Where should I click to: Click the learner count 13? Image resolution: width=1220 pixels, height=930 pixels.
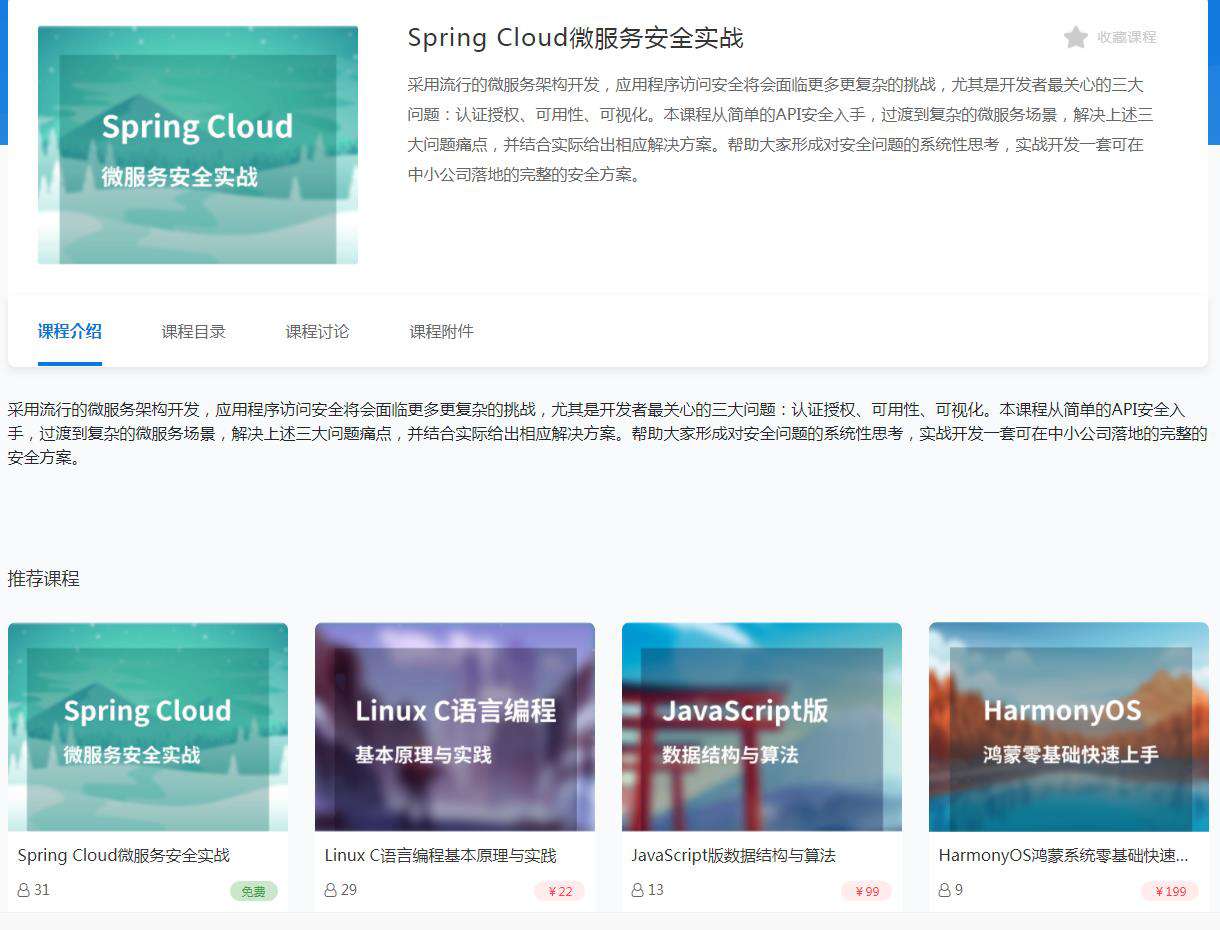(656, 889)
